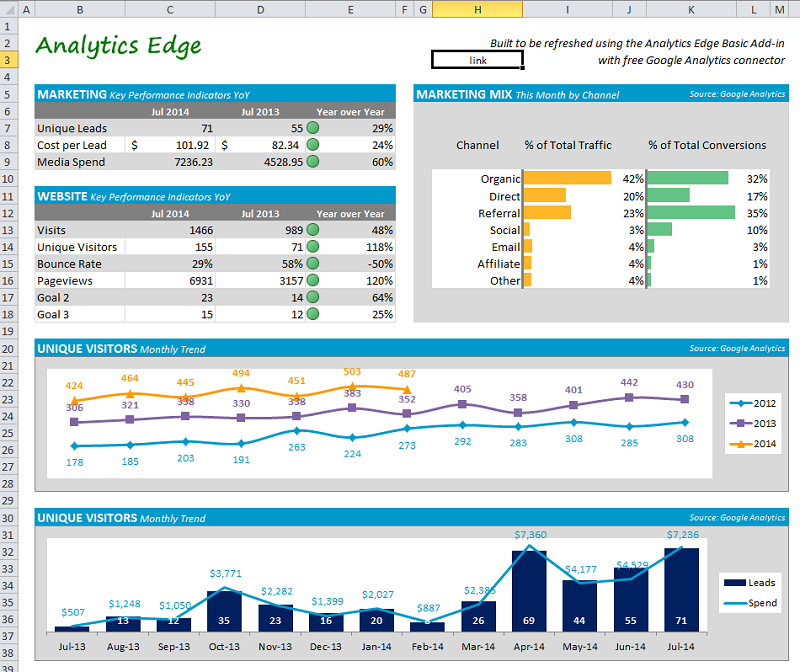800x672 pixels.
Task: Select the green status circle for Bounce Rate
Action: point(313,264)
